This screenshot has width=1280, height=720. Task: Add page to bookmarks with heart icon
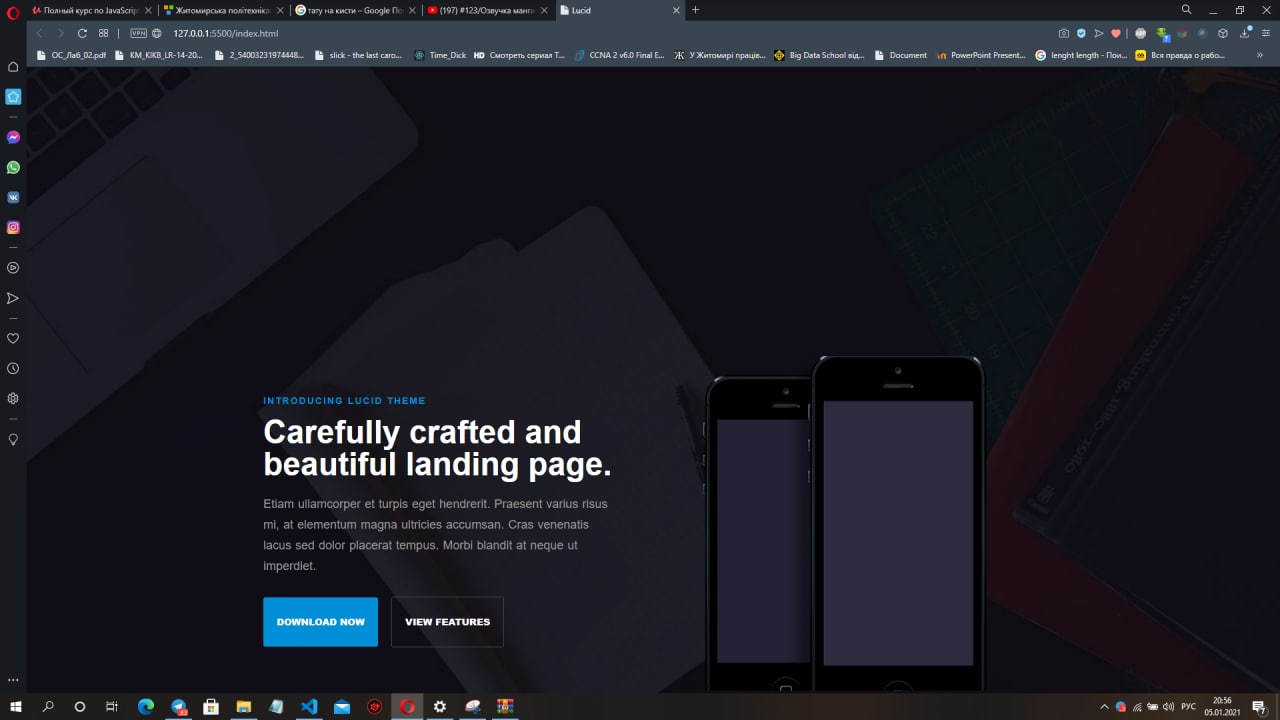1116,33
